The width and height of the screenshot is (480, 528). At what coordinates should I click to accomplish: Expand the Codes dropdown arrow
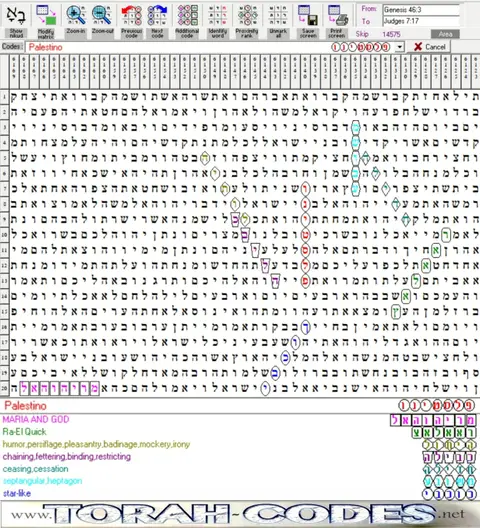tap(399, 47)
